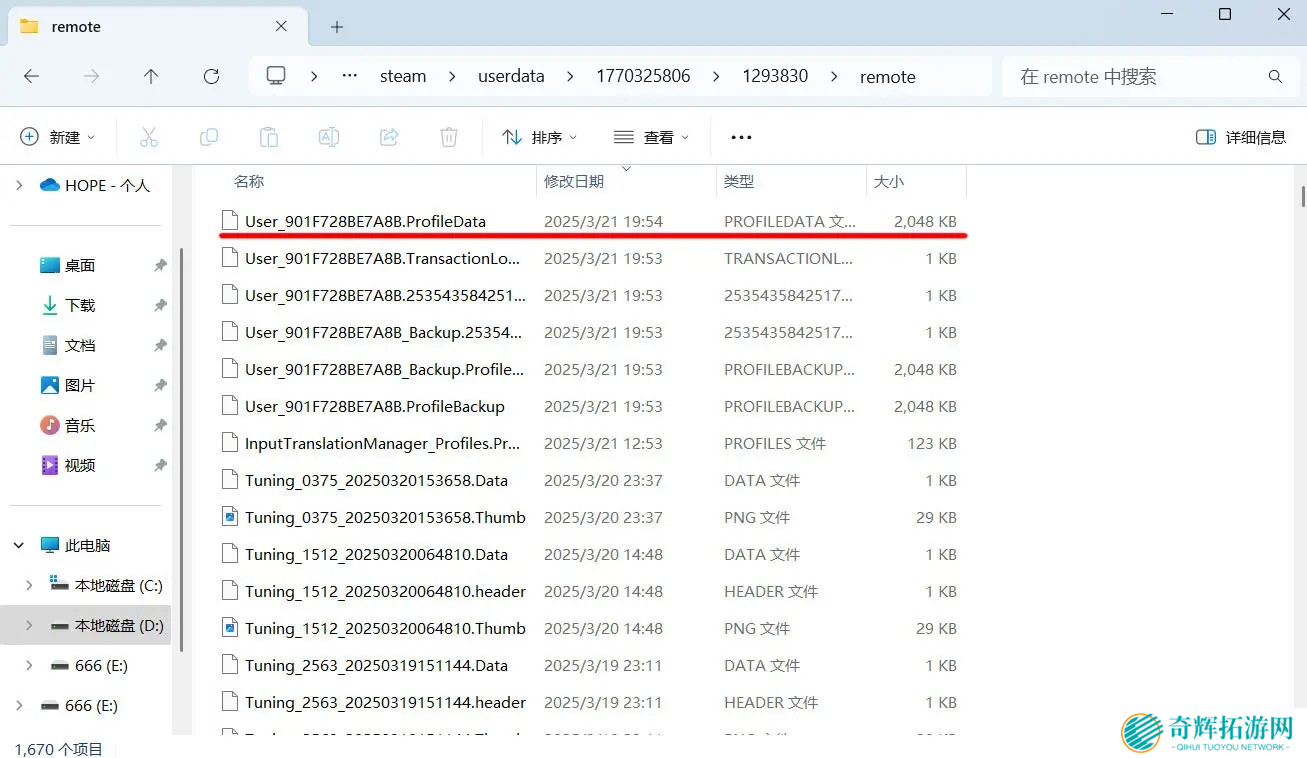Open the 查看 view dropdown
The image size is (1307, 758).
click(651, 137)
